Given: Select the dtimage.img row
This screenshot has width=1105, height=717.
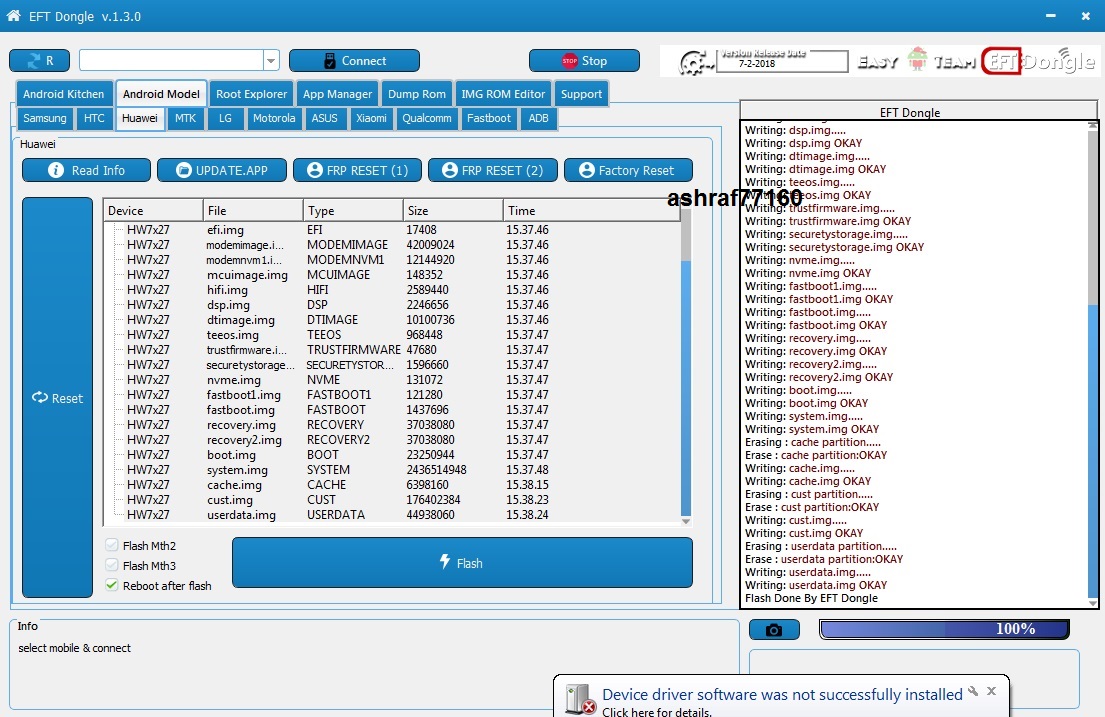Looking at the screenshot, I should pyautogui.click(x=392, y=320).
